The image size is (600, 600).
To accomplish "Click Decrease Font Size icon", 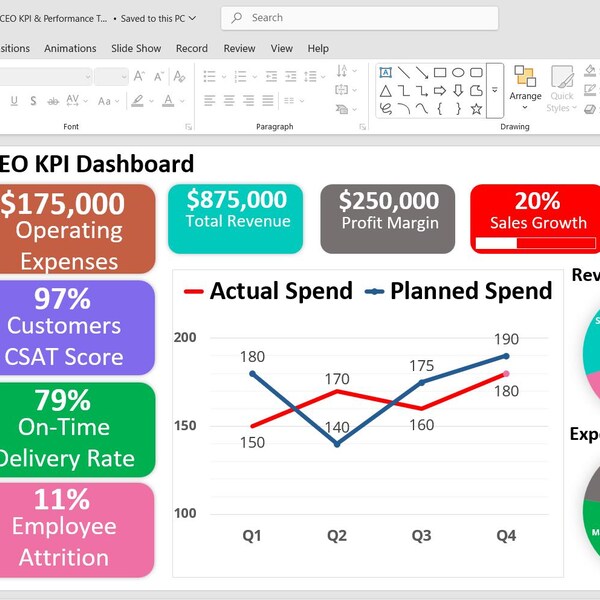I will pos(159,76).
